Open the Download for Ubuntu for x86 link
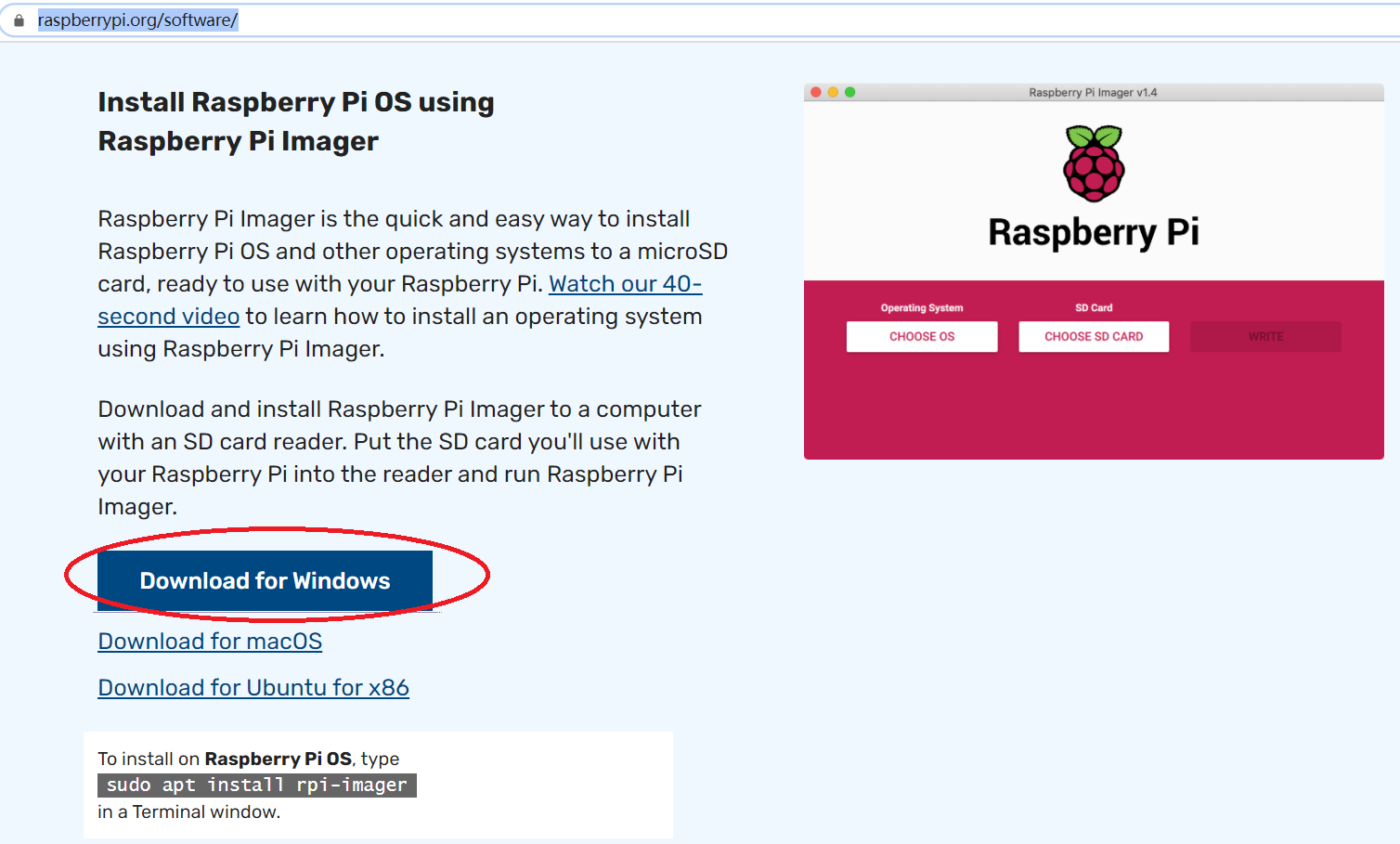The image size is (1400, 844). [253, 687]
